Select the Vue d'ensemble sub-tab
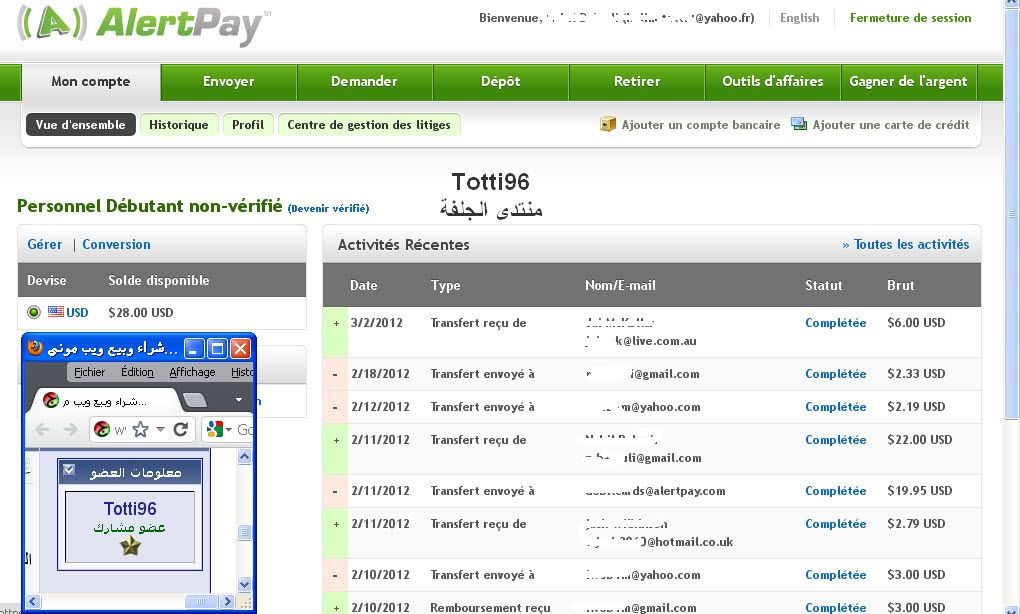Image resolution: width=1020 pixels, height=614 pixels. coord(81,124)
